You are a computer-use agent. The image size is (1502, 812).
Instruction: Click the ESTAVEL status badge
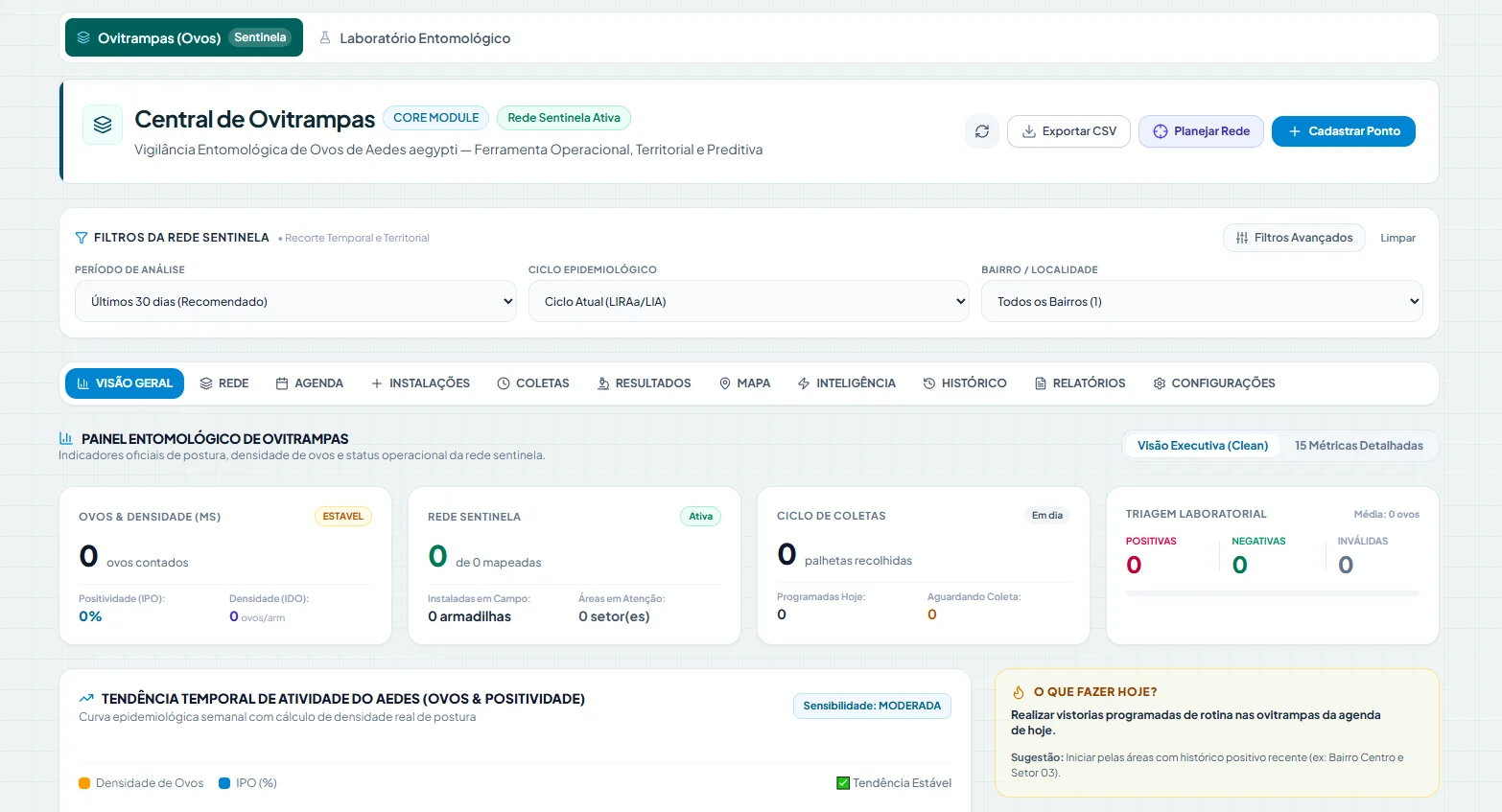342,517
